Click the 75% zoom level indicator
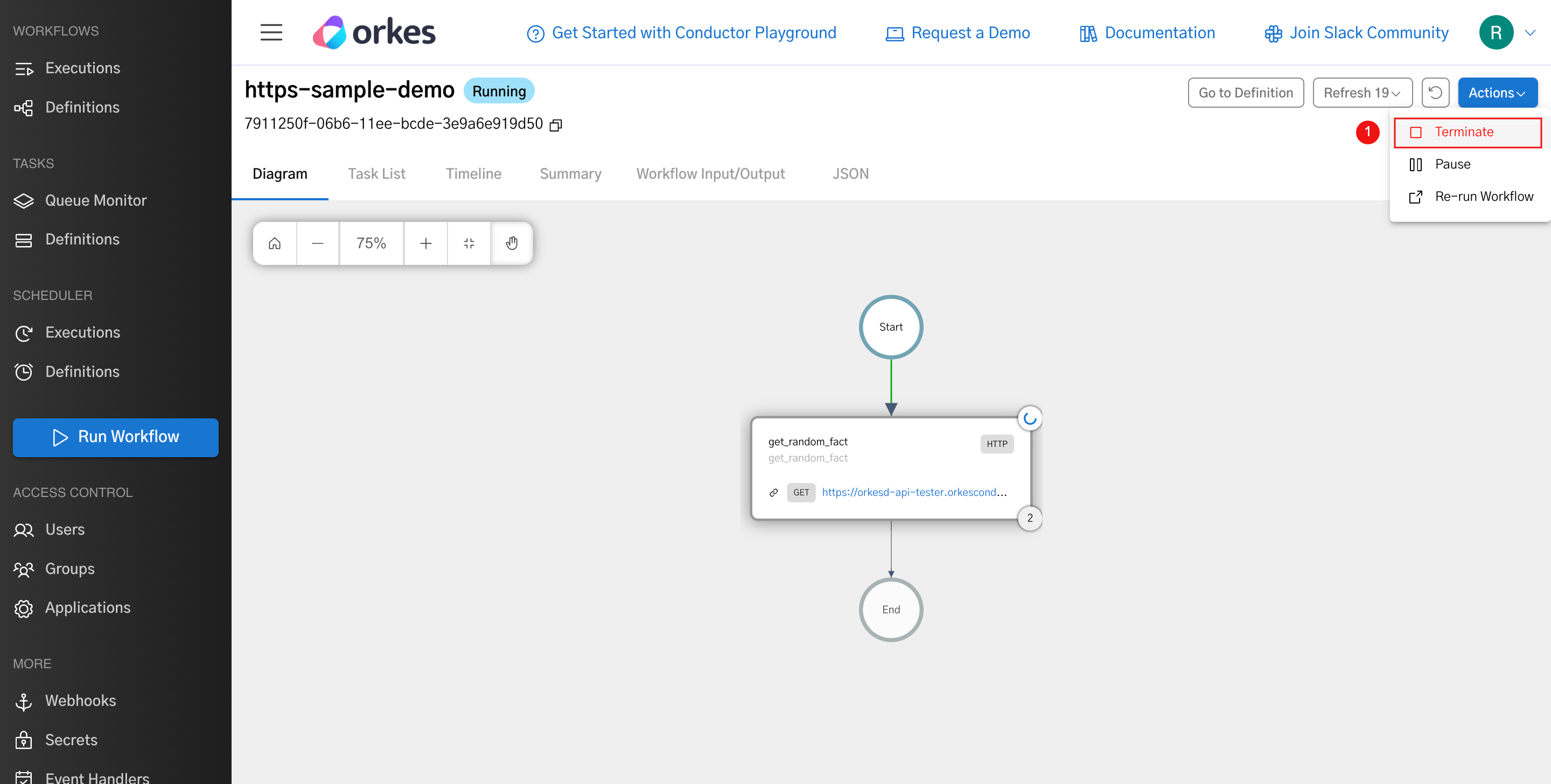Screen dimensions: 1551x784 [x=371, y=243]
